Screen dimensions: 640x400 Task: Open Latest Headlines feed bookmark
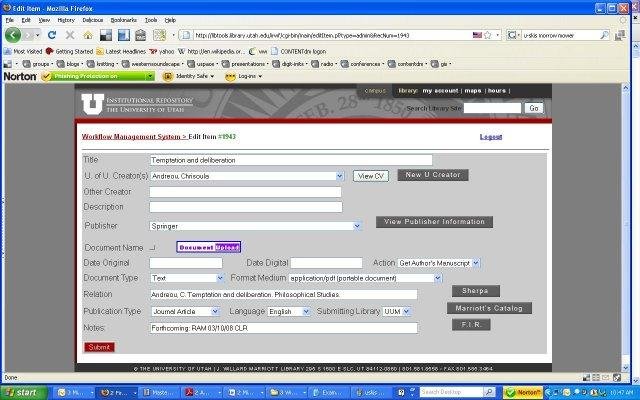pyautogui.click(x=121, y=51)
